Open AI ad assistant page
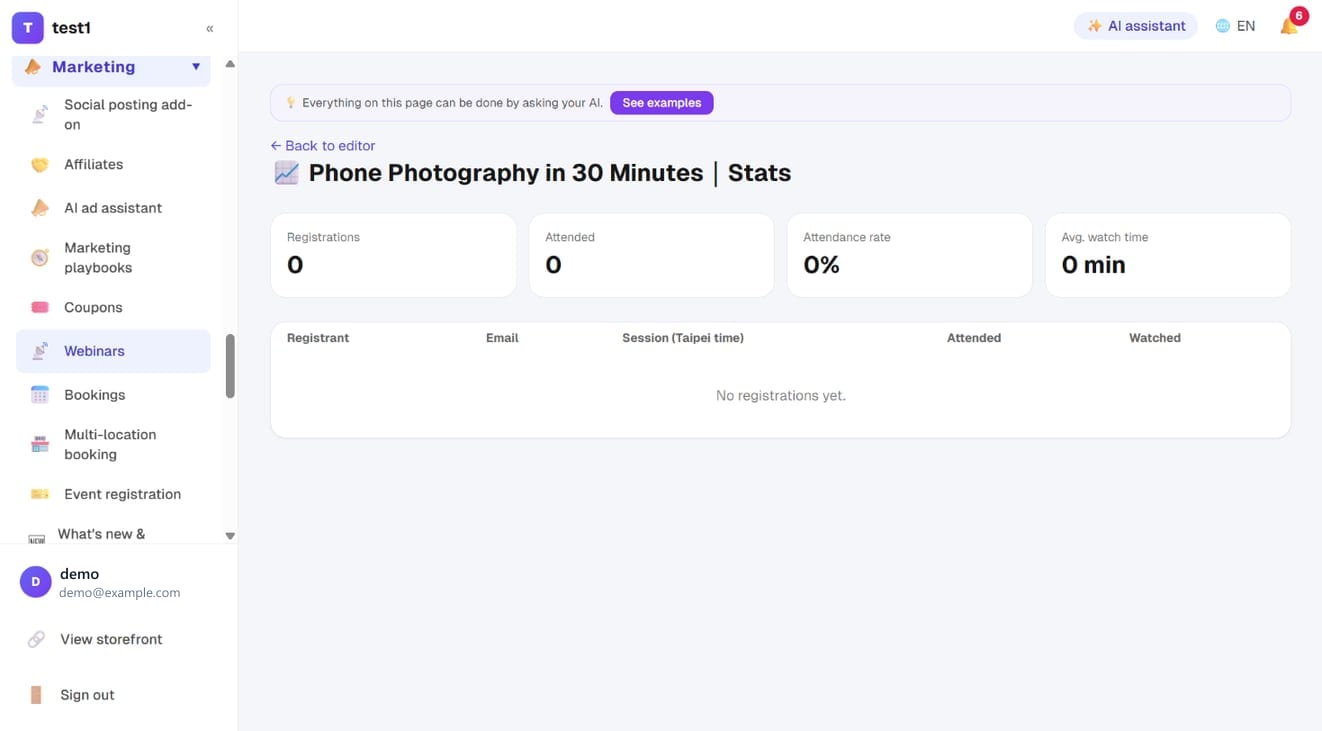The image size is (1322, 731). [x=113, y=208]
